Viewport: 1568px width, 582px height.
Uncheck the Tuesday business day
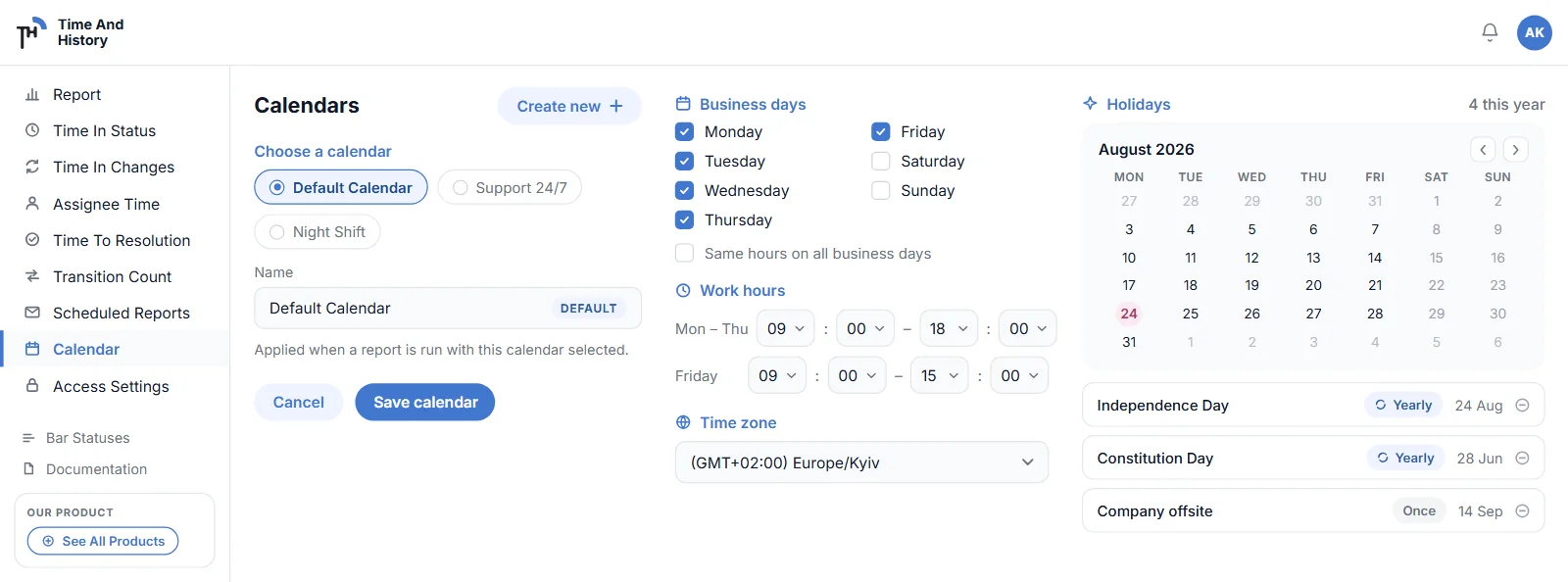684,161
